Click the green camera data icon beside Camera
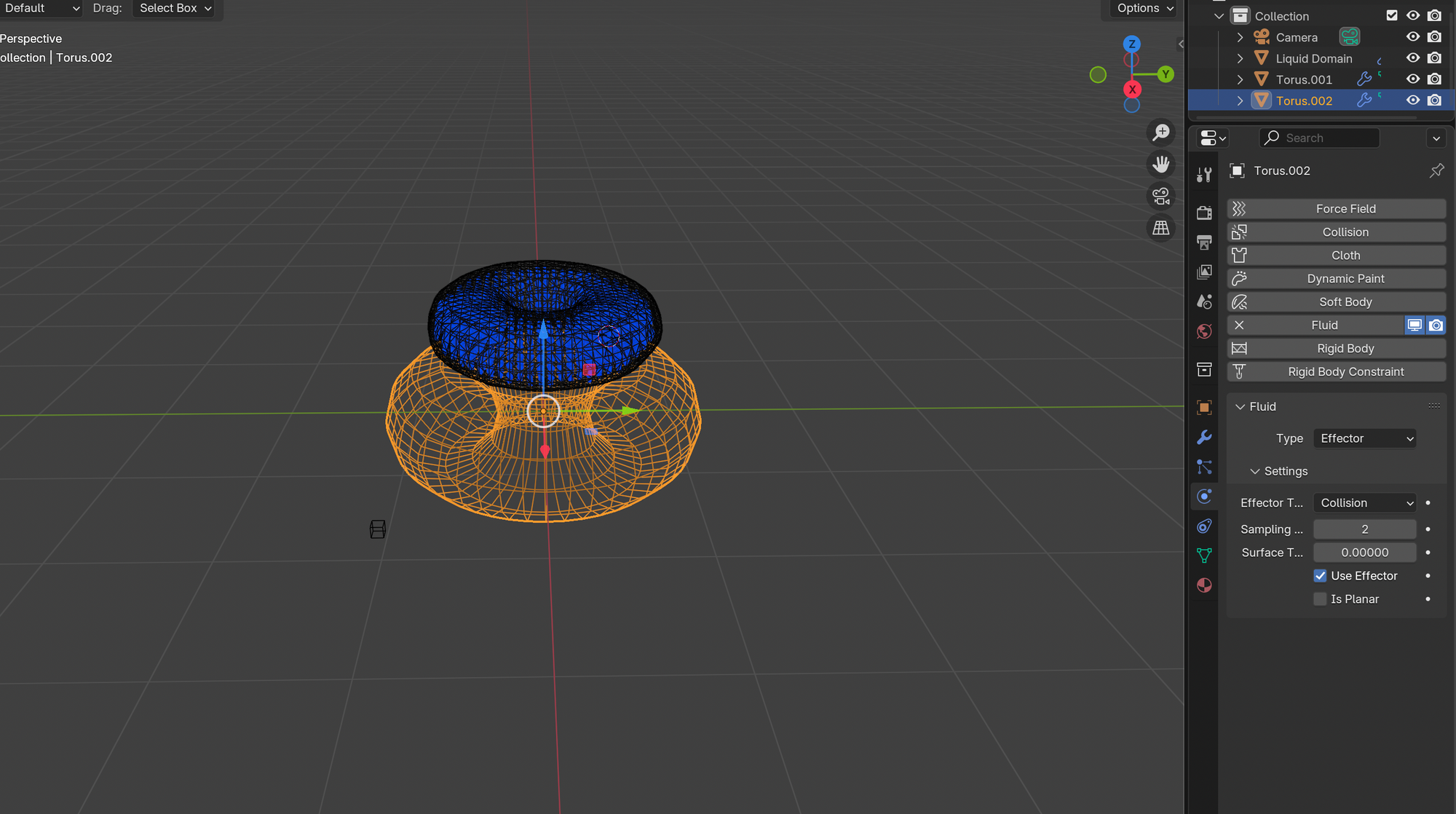Image resolution: width=1456 pixels, height=814 pixels. pyautogui.click(x=1350, y=37)
